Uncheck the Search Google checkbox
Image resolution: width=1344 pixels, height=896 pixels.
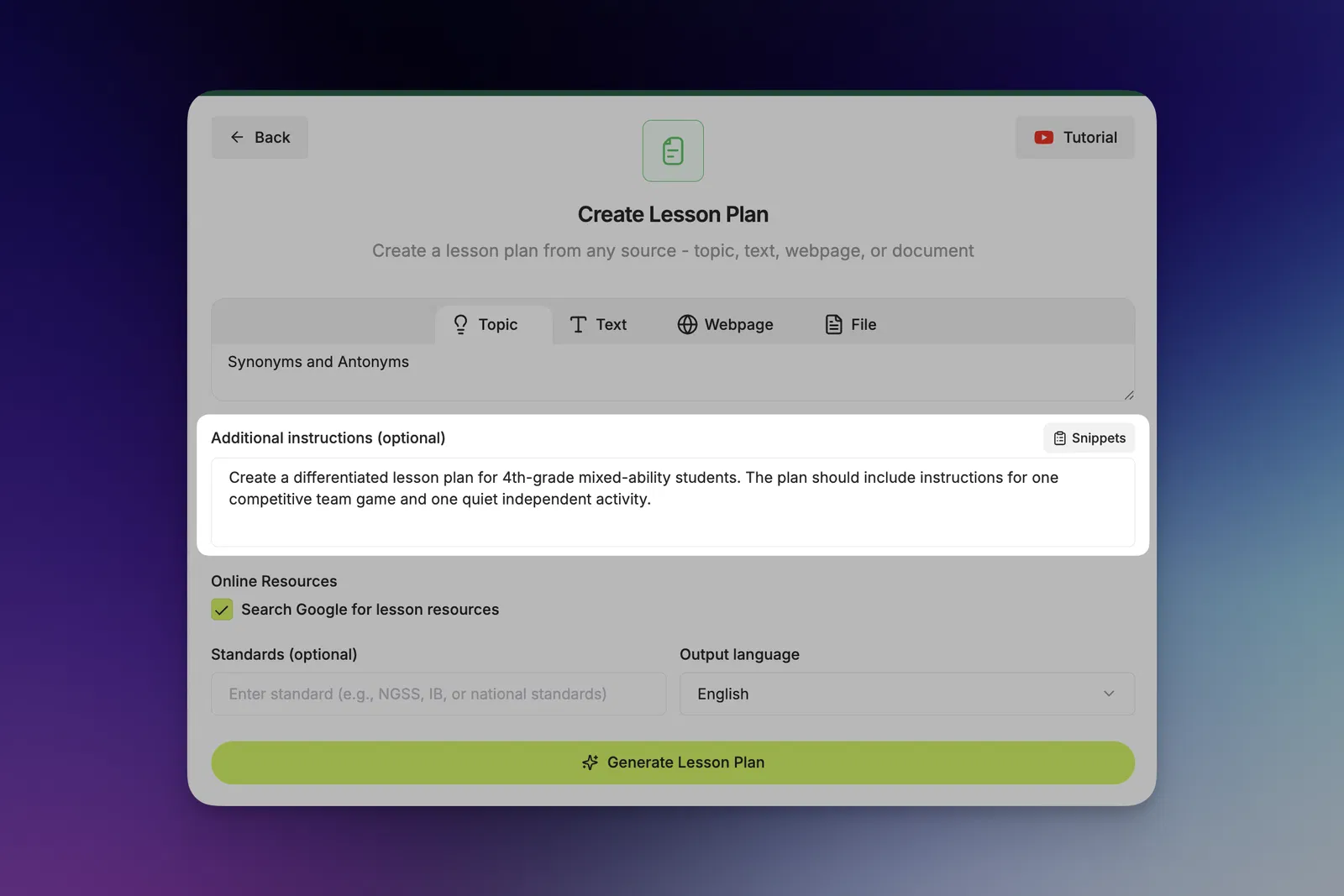point(222,610)
